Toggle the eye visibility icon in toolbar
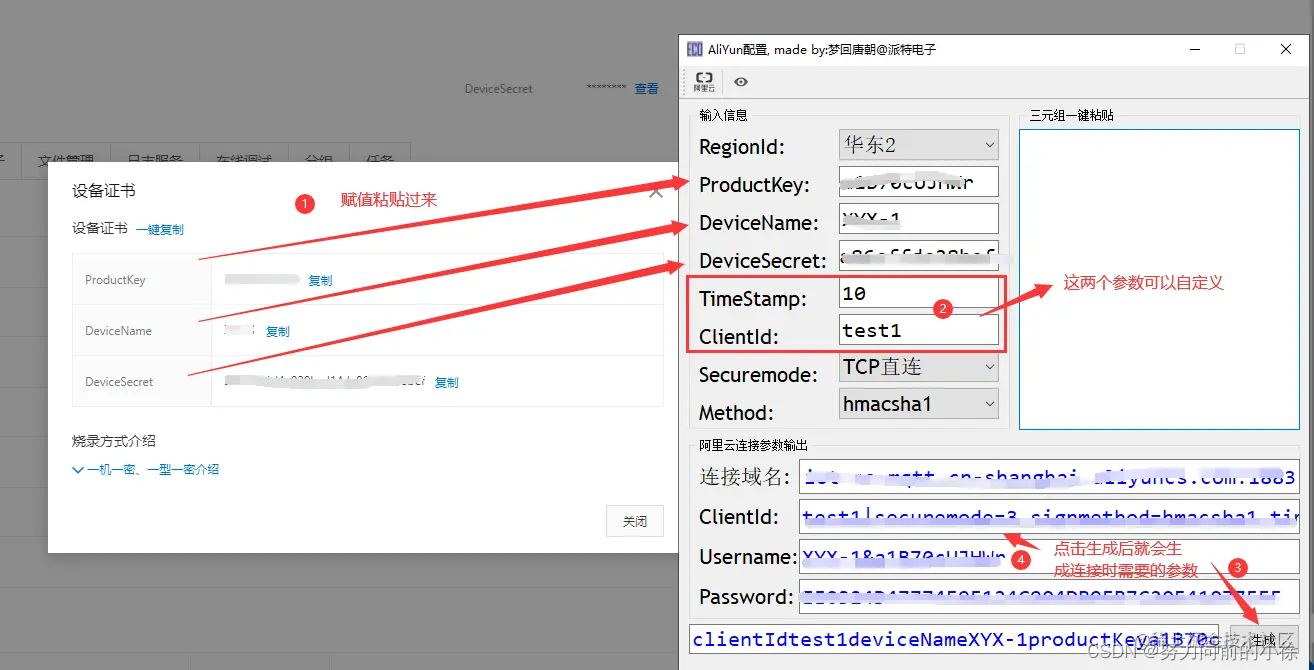1314x670 pixels. click(x=741, y=82)
